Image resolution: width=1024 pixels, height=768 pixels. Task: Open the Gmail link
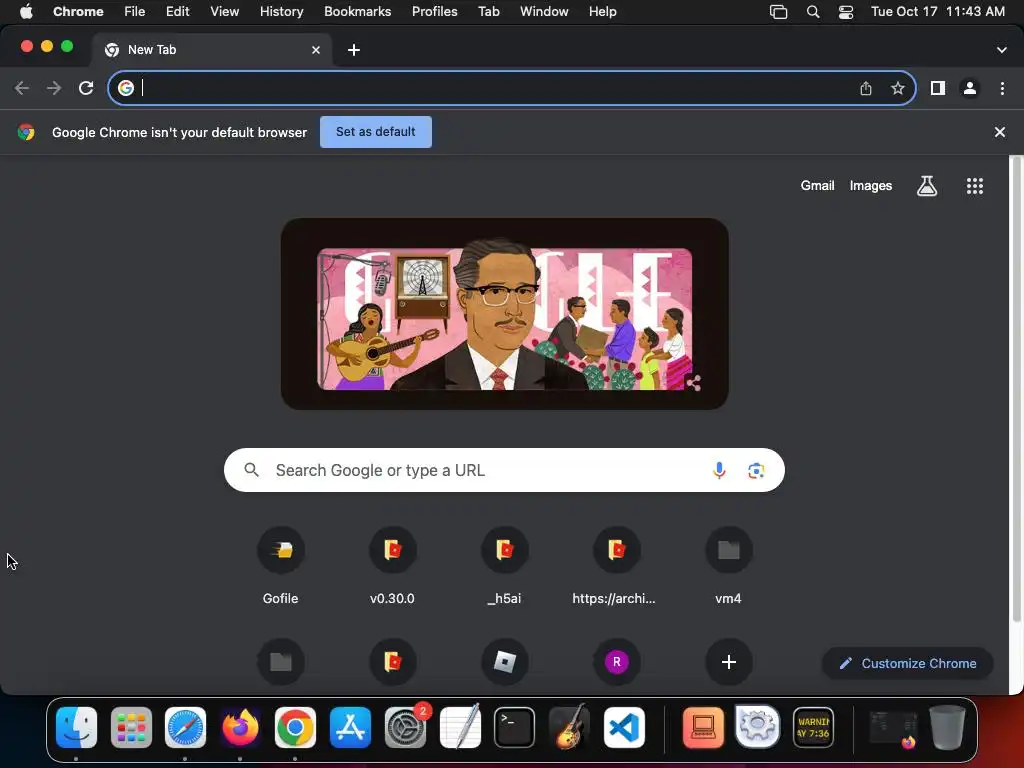click(x=818, y=185)
